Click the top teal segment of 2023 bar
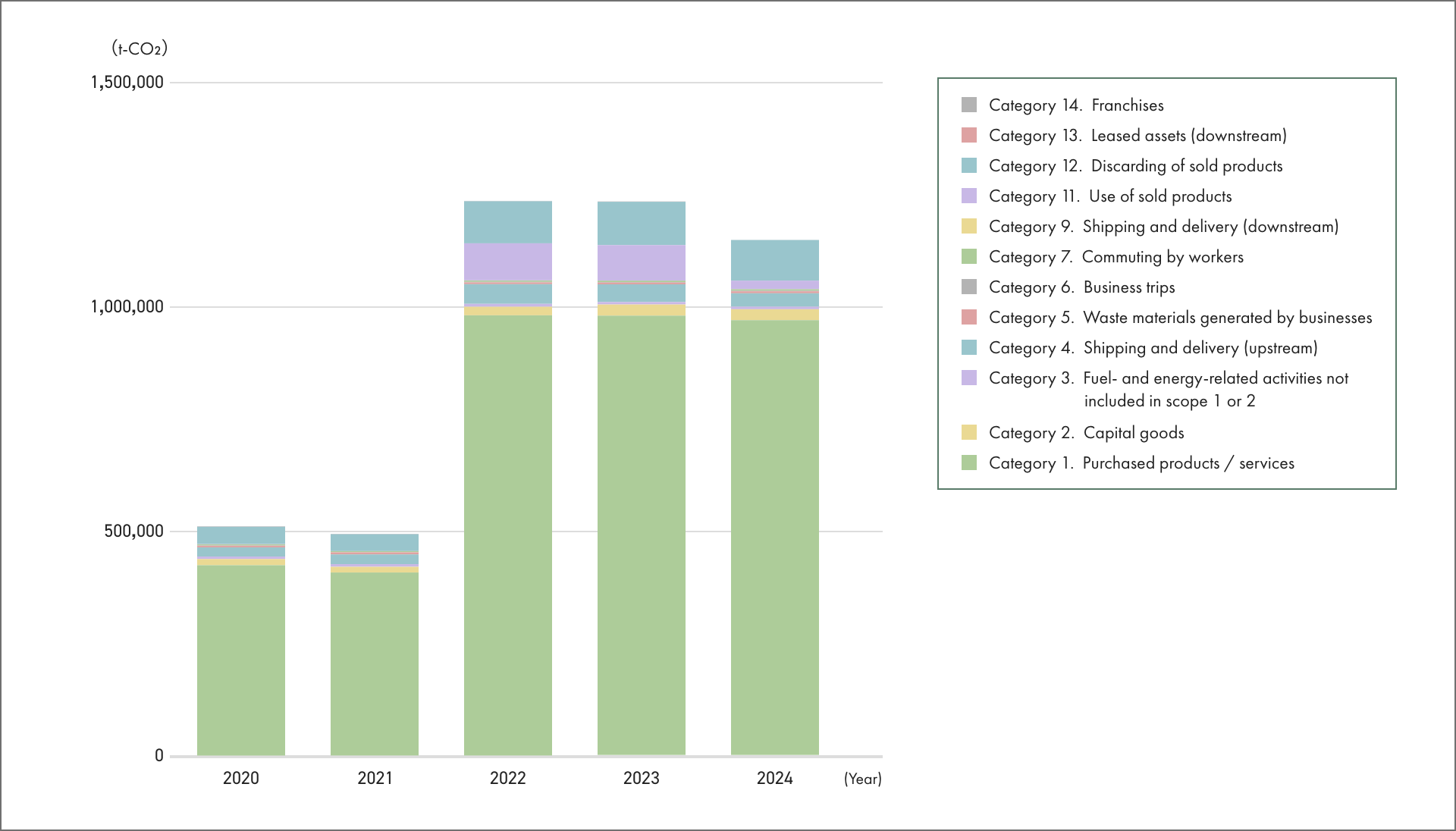 (x=642, y=223)
